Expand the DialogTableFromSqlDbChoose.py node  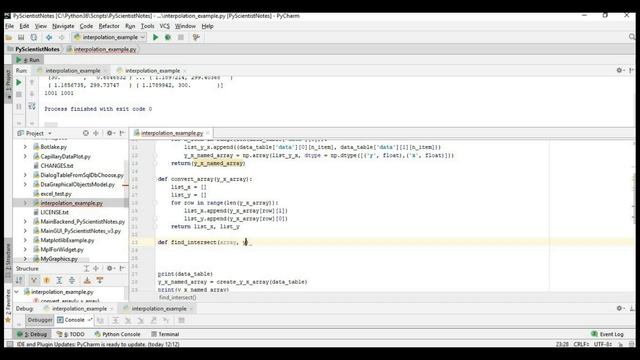(x=25, y=175)
